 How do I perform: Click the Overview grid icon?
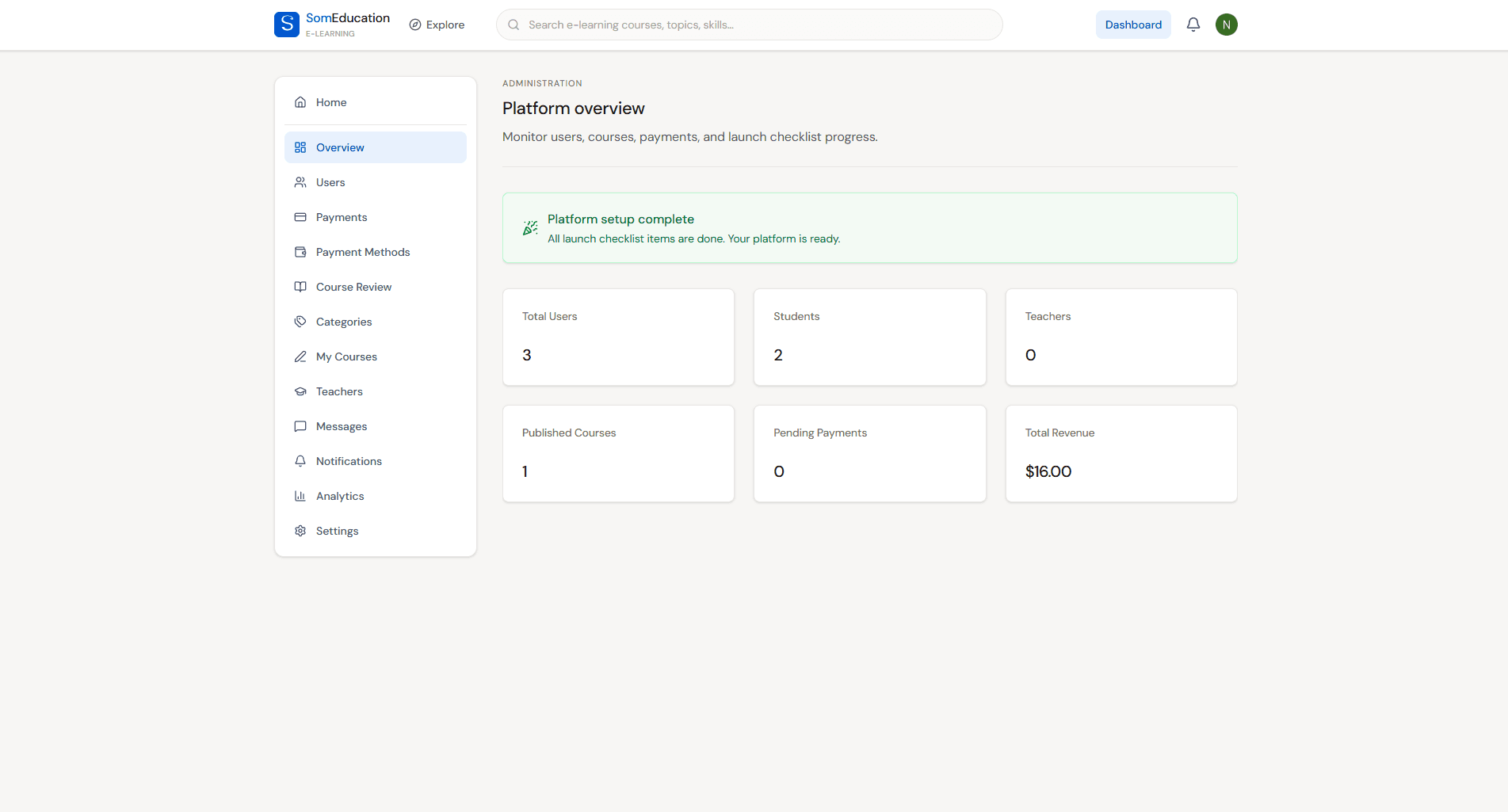[x=300, y=147]
